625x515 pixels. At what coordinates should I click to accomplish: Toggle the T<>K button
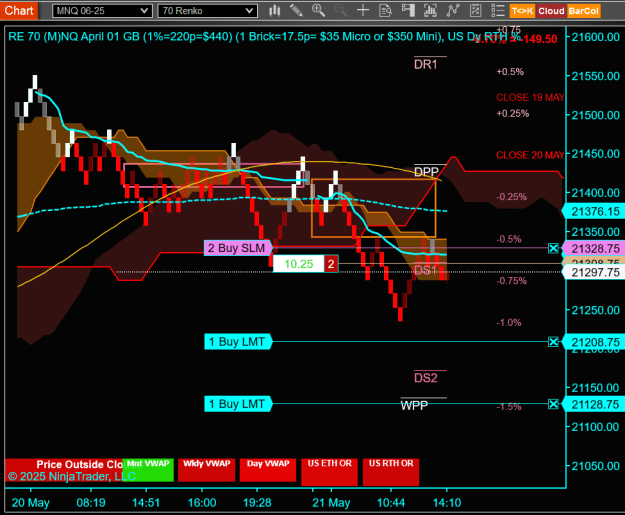pyautogui.click(x=522, y=11)
